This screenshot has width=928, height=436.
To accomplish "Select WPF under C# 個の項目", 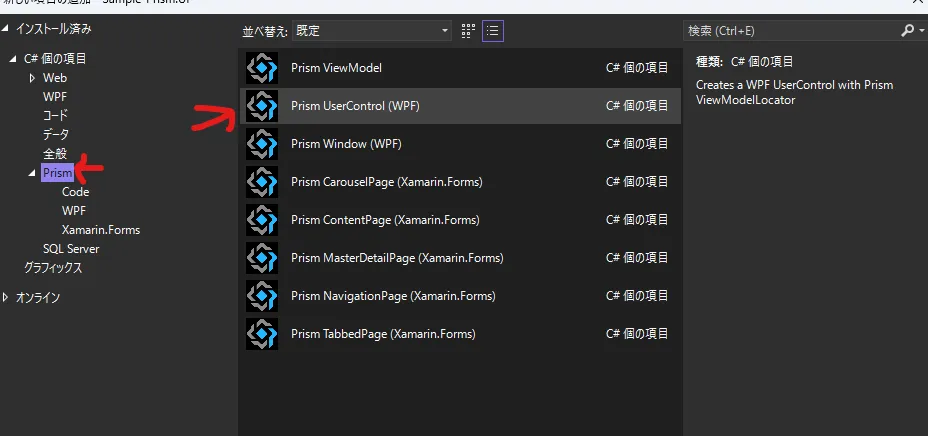I will pyautogui.click(x=55, y=96).
